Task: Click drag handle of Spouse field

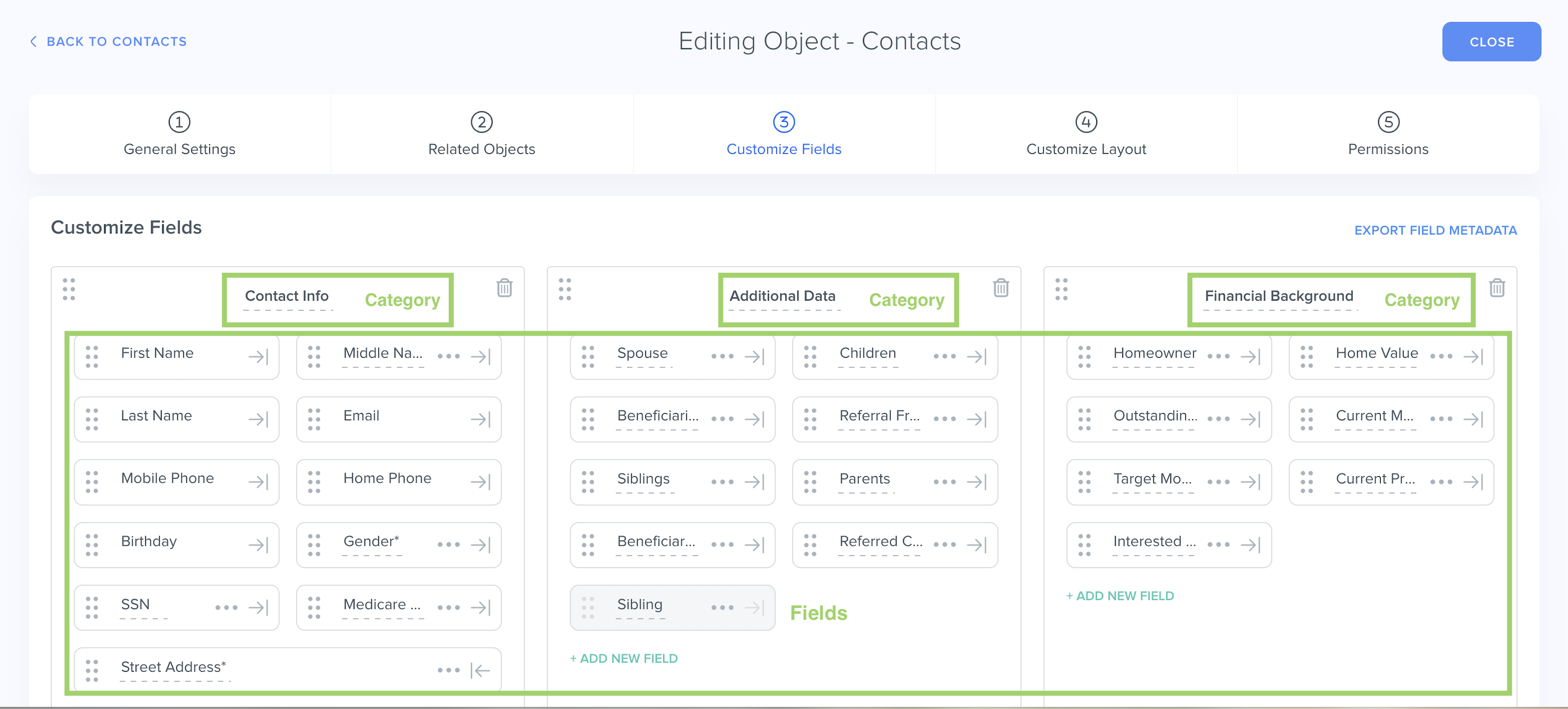Action: [588, 356]
